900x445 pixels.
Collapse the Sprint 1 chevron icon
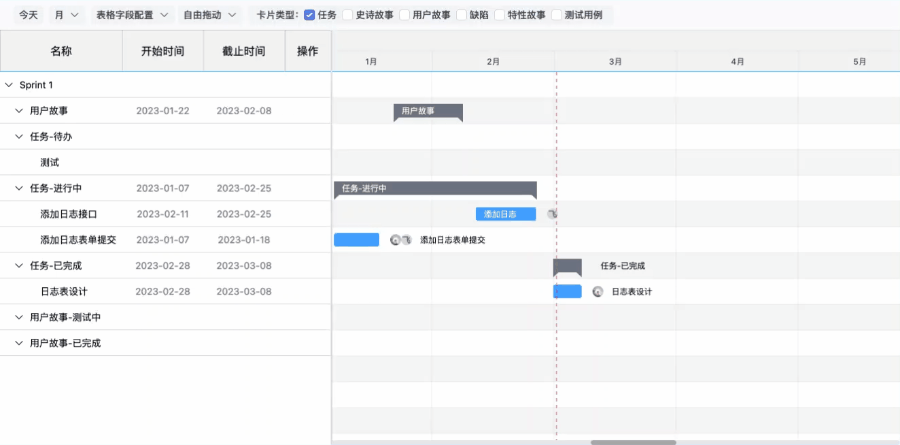tap(9, 85)
